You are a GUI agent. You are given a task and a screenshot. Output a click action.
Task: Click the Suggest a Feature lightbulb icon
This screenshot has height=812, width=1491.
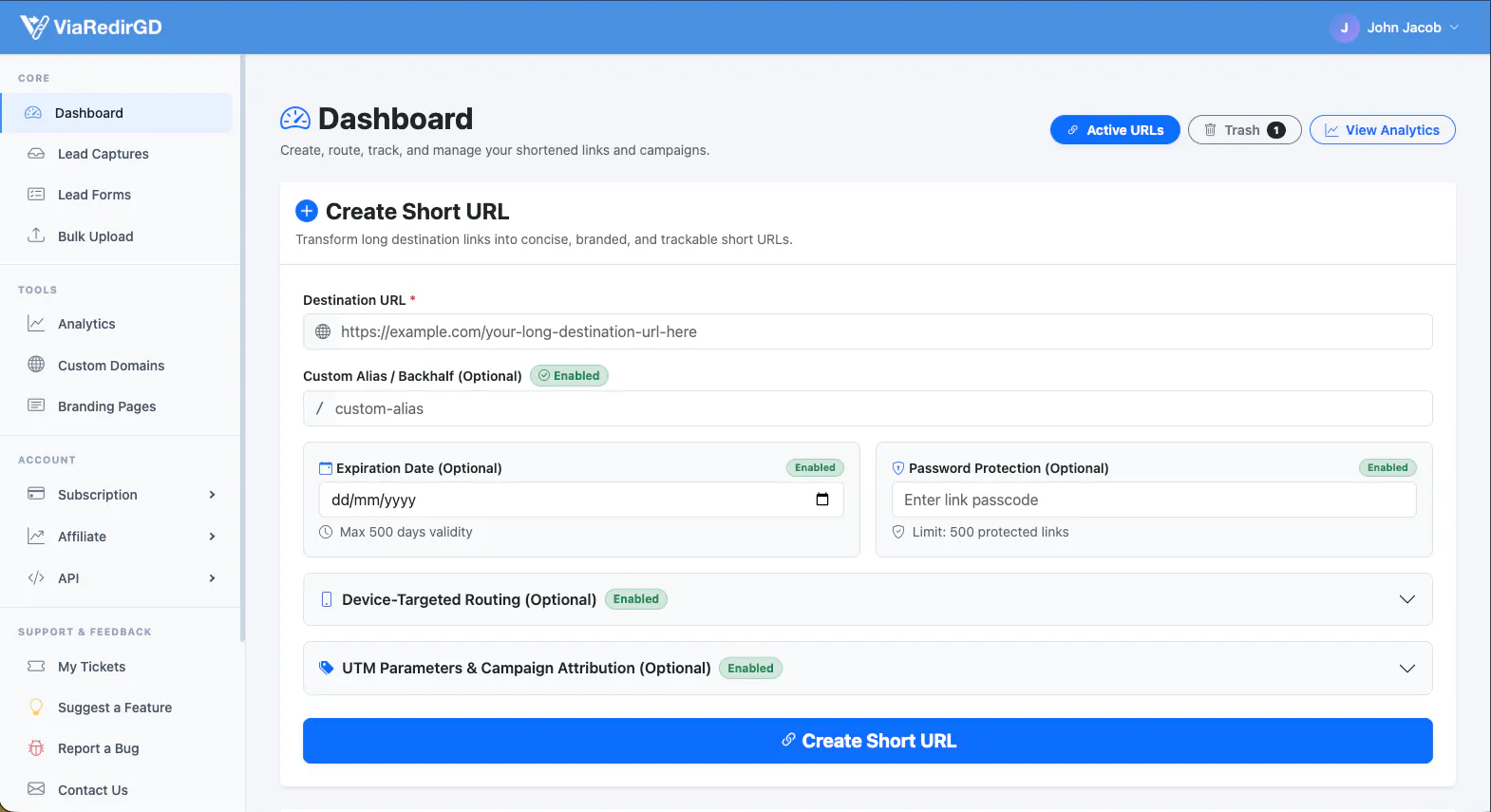pyautogui.click(x=36, y=707)
